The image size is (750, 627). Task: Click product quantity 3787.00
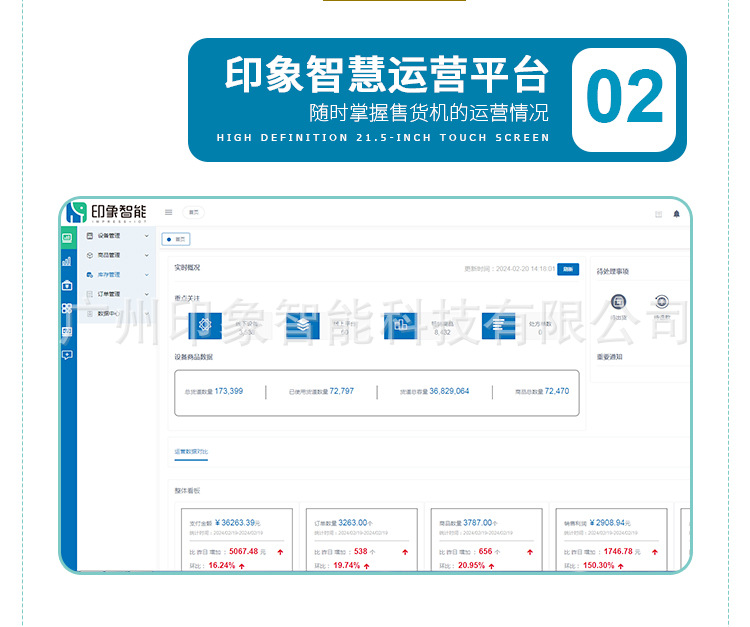point(477,523)
